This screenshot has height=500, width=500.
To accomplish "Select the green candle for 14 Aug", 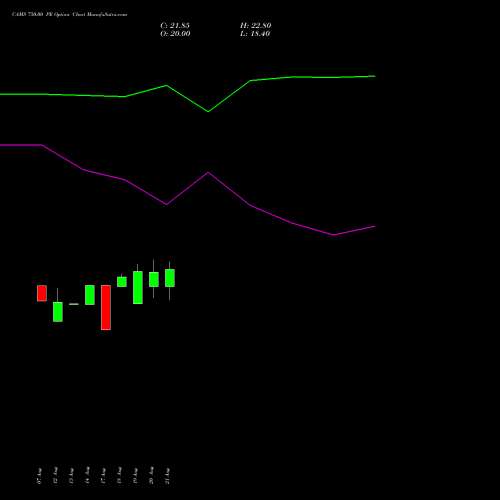I will coord(90,295).
